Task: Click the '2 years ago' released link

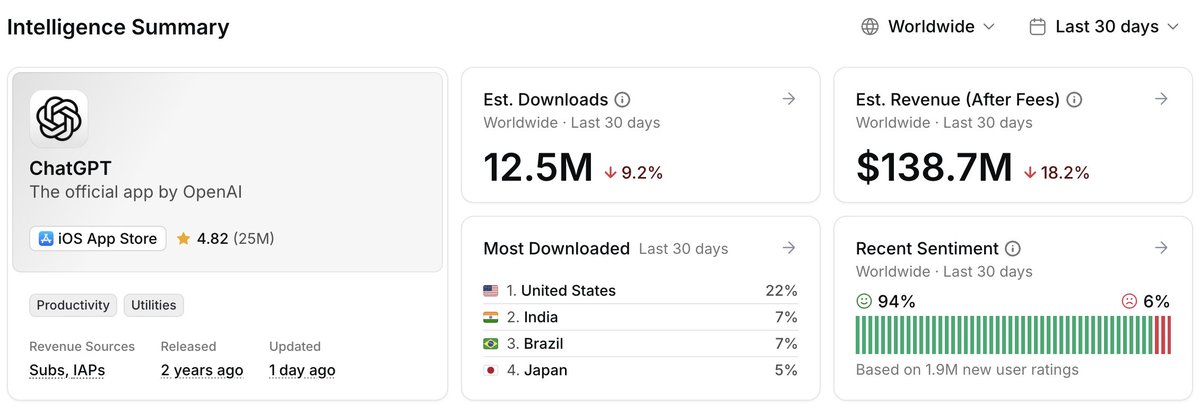Action: (x=202, y=370)
